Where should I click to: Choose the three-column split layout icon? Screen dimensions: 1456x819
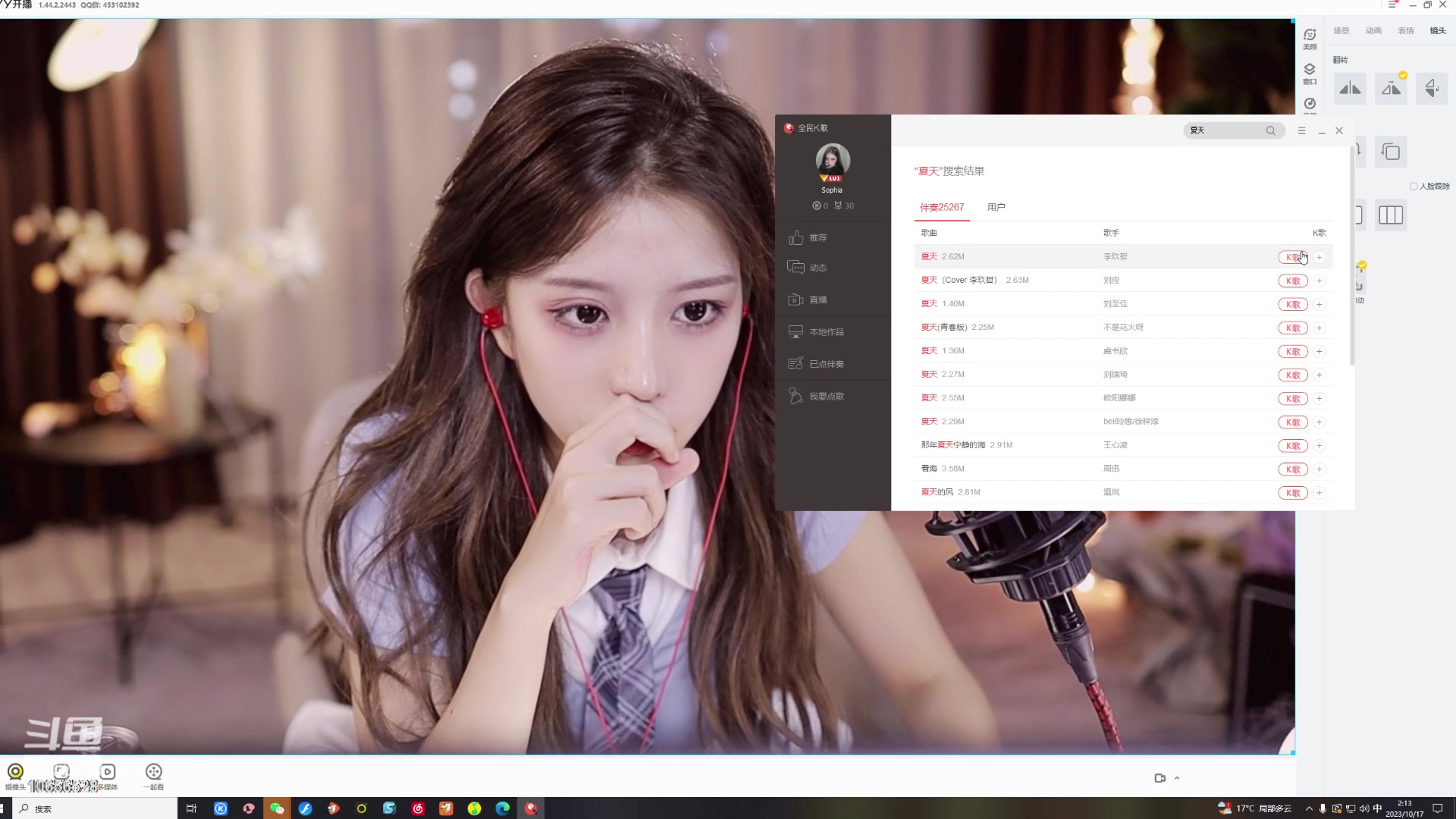click(1391, 215)
